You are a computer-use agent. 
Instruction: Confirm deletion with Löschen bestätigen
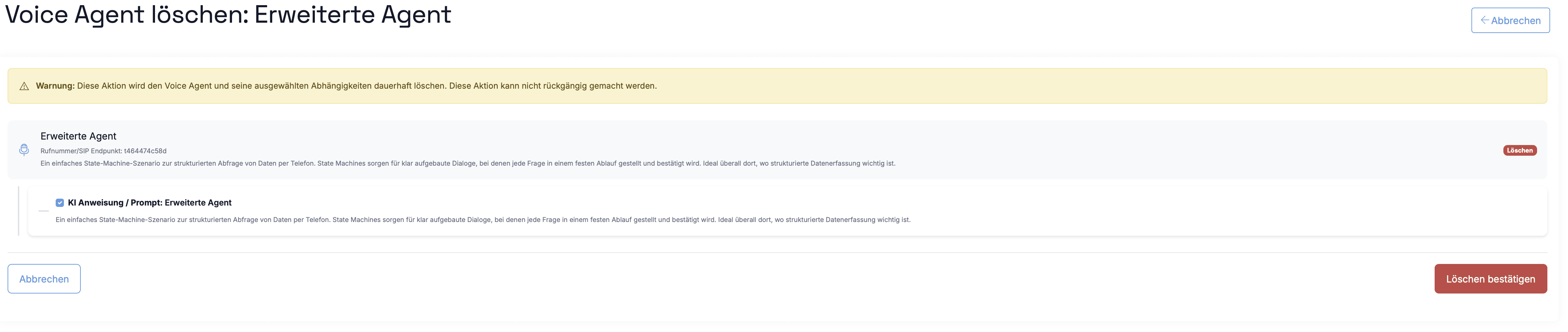[x=1490, y=279]
